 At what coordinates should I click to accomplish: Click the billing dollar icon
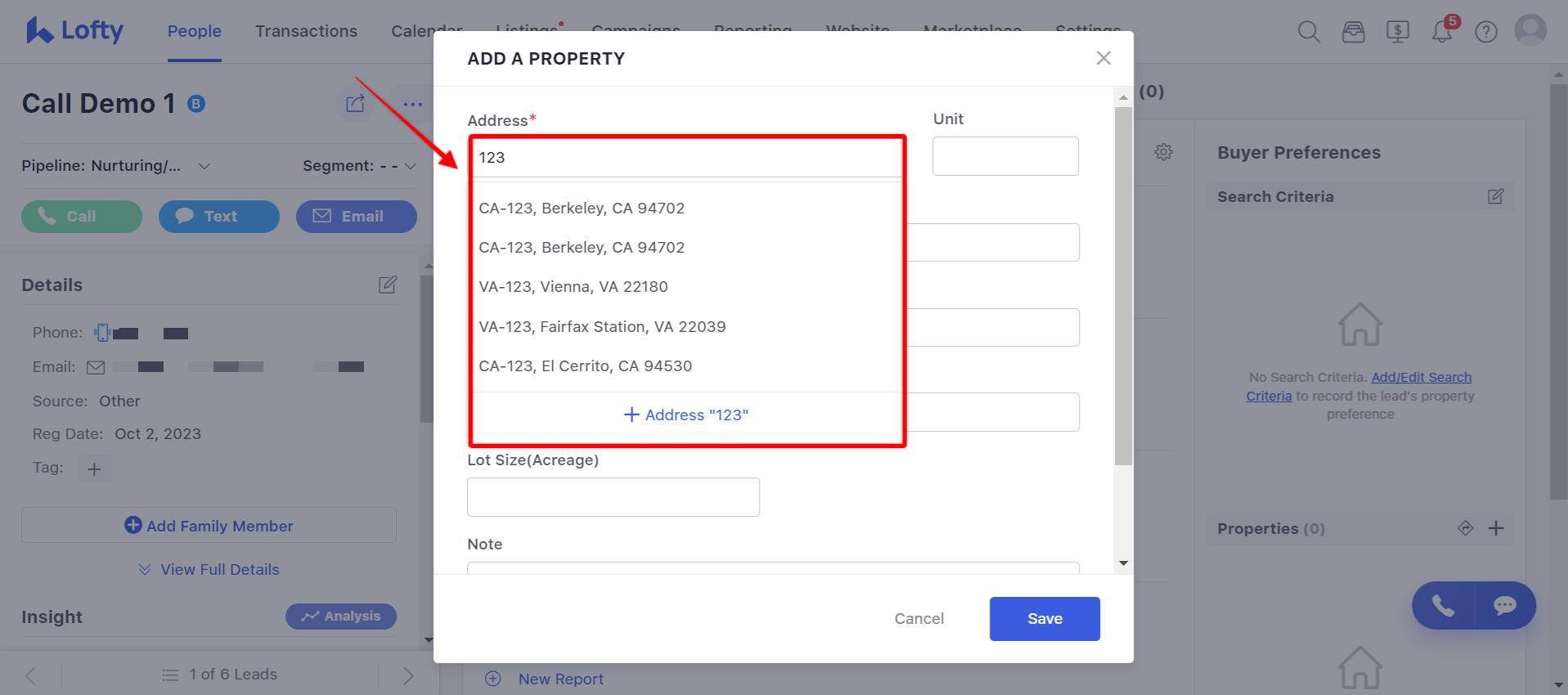click(1397, 32)
